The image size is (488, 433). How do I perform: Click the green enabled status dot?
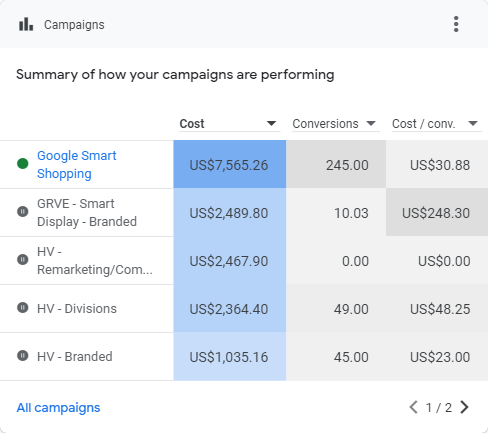[x=23, y=163]
